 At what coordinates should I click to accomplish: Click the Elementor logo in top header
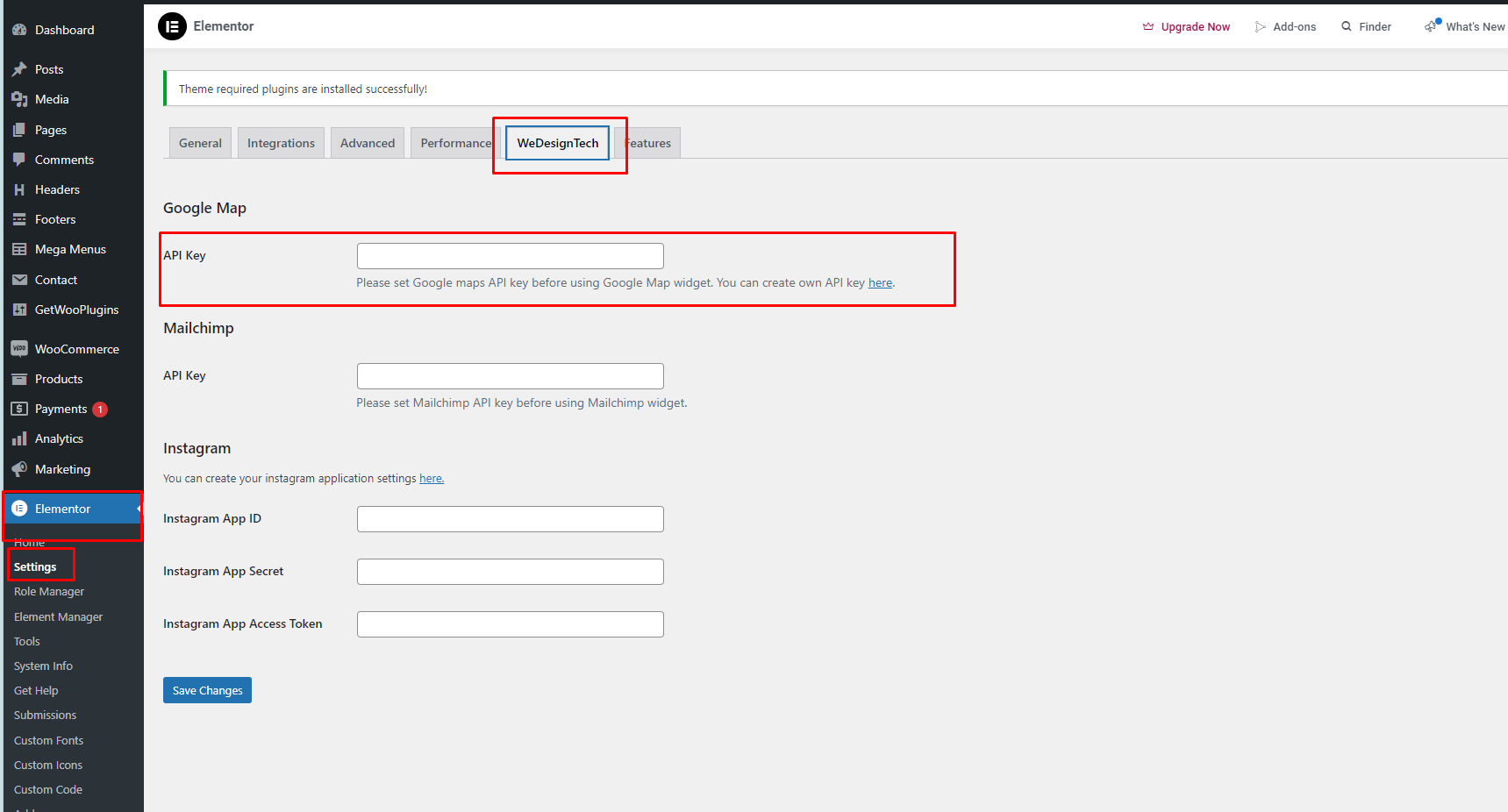[172, 26]
